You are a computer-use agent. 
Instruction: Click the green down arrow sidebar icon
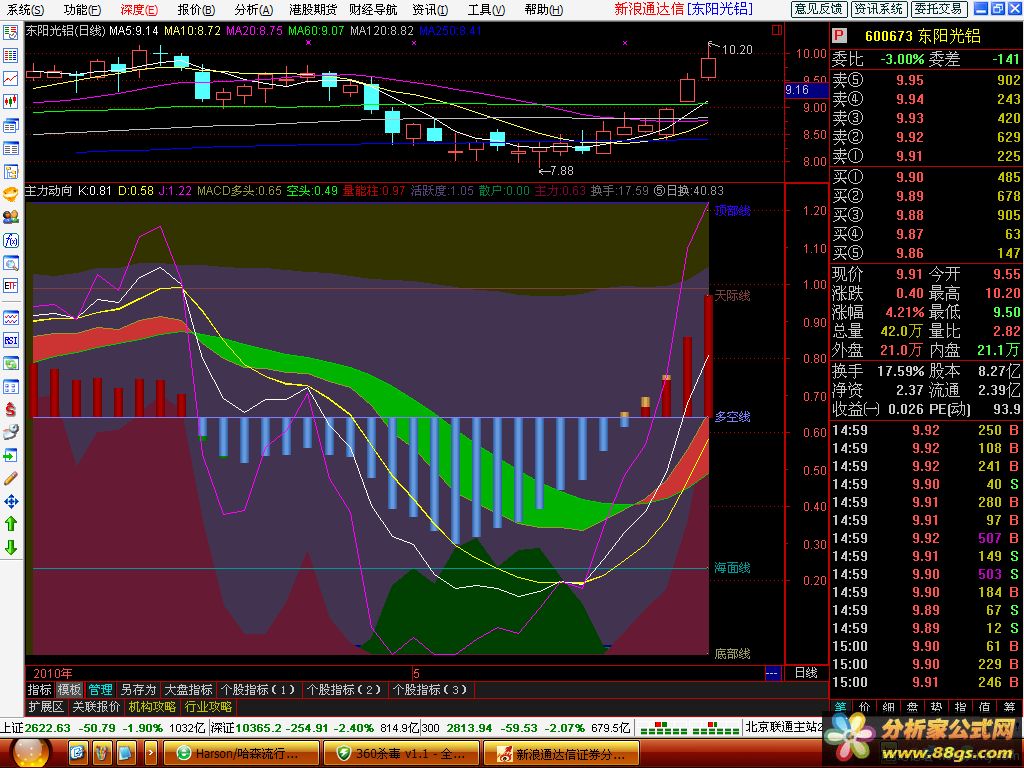[x=10, y=547]
